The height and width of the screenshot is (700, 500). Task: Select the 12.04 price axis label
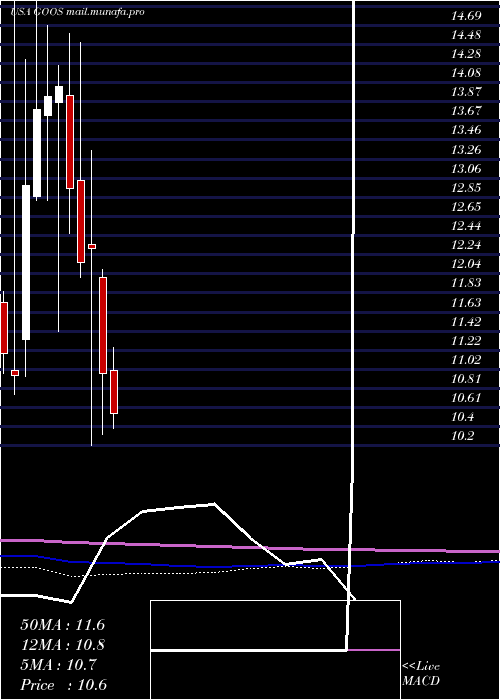point(466,264)
